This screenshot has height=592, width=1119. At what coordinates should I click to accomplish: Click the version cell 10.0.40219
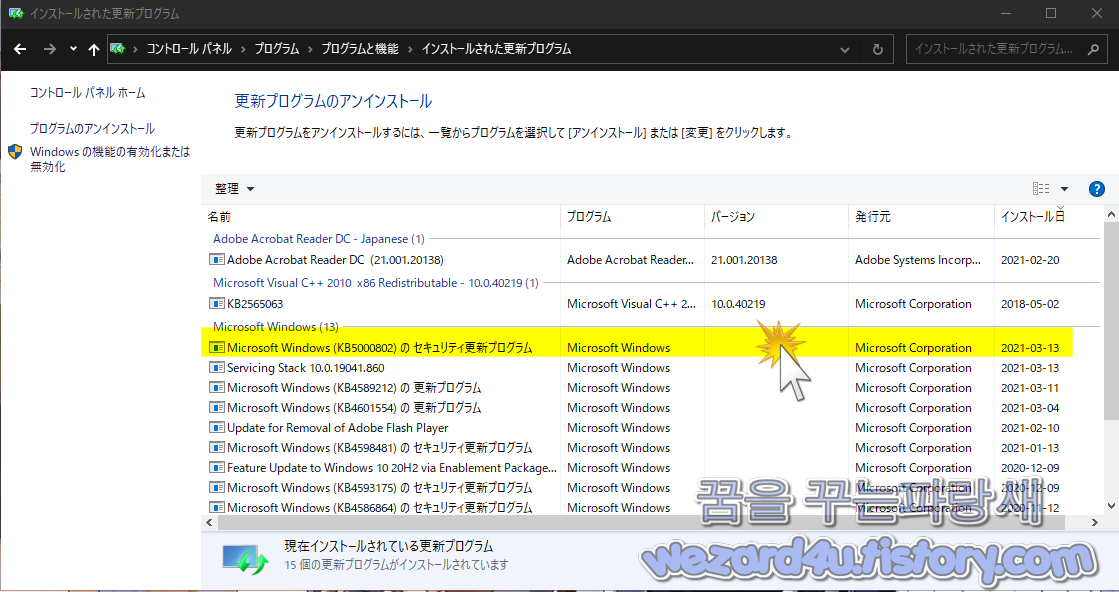[x=738, y=304]
